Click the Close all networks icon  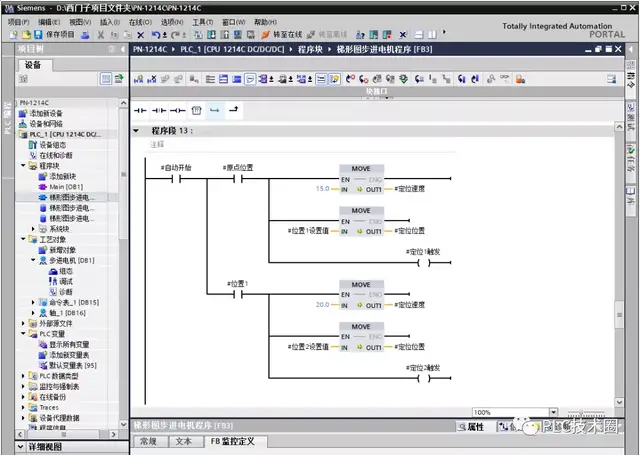click(237, 79)
